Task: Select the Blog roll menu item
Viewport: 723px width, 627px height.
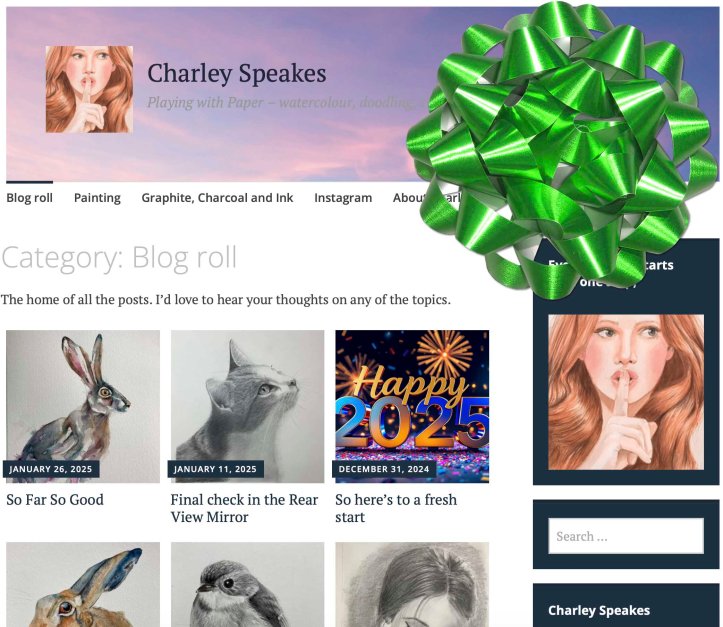Action: 30,198
